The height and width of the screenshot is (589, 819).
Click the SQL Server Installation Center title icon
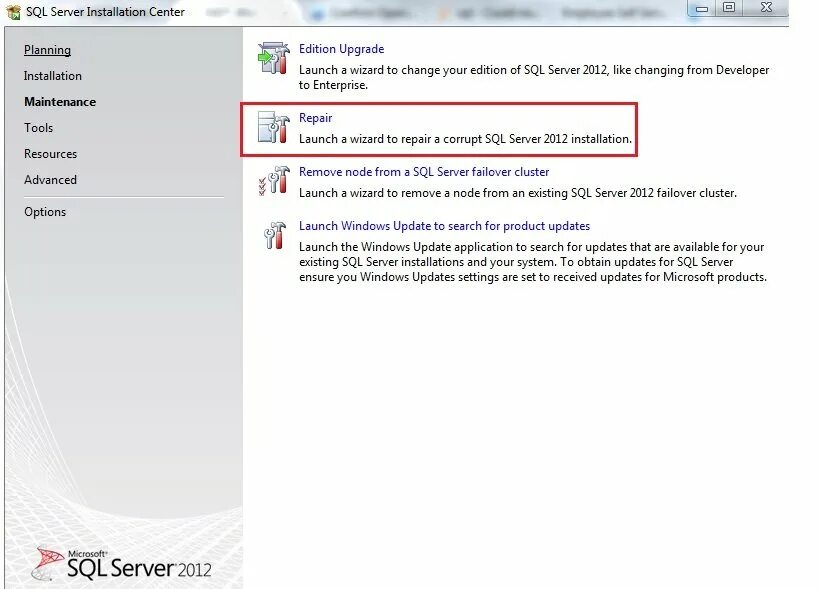point(14,11)
